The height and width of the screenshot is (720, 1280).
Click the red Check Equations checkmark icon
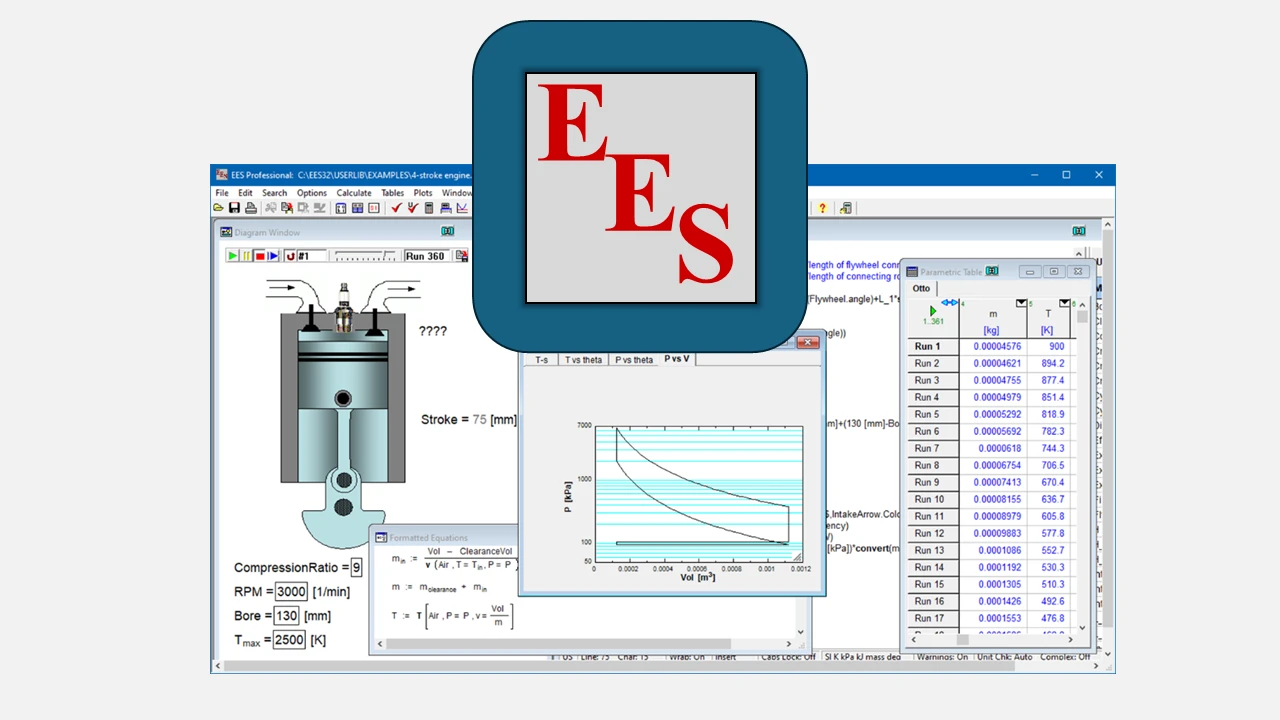[x=397, y=208]
